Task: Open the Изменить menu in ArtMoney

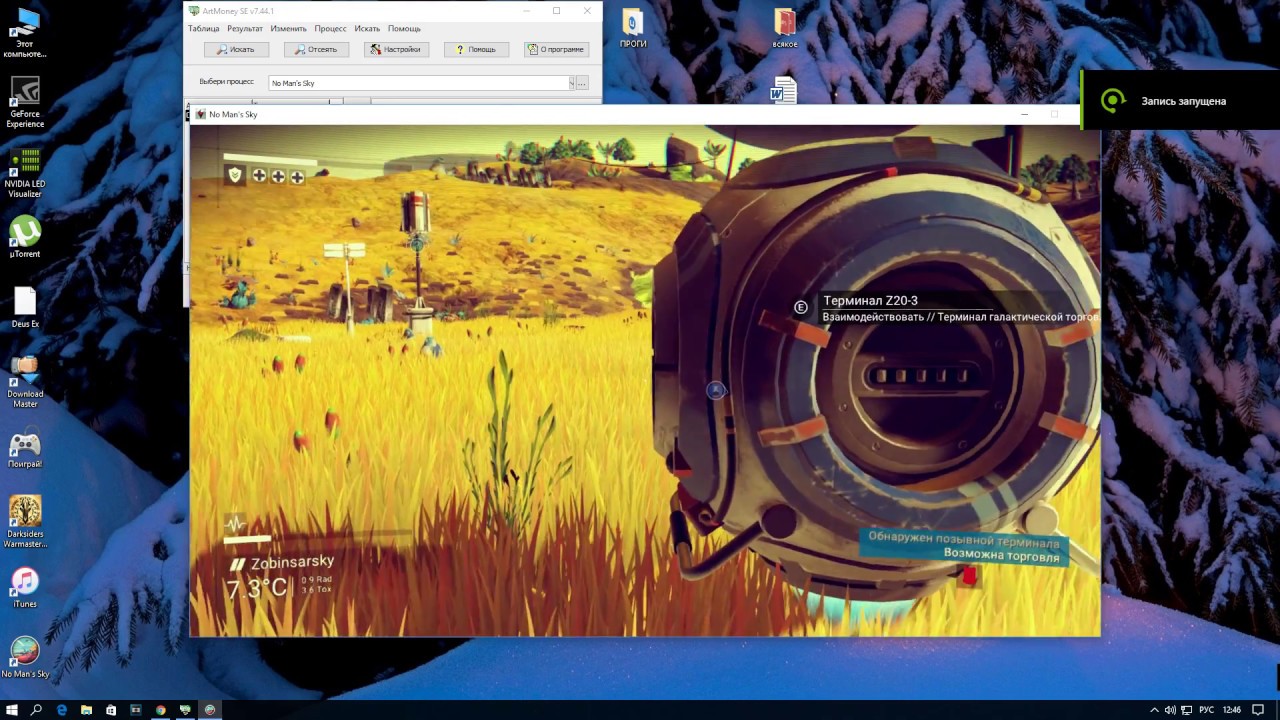Action: tap(288, 29)
